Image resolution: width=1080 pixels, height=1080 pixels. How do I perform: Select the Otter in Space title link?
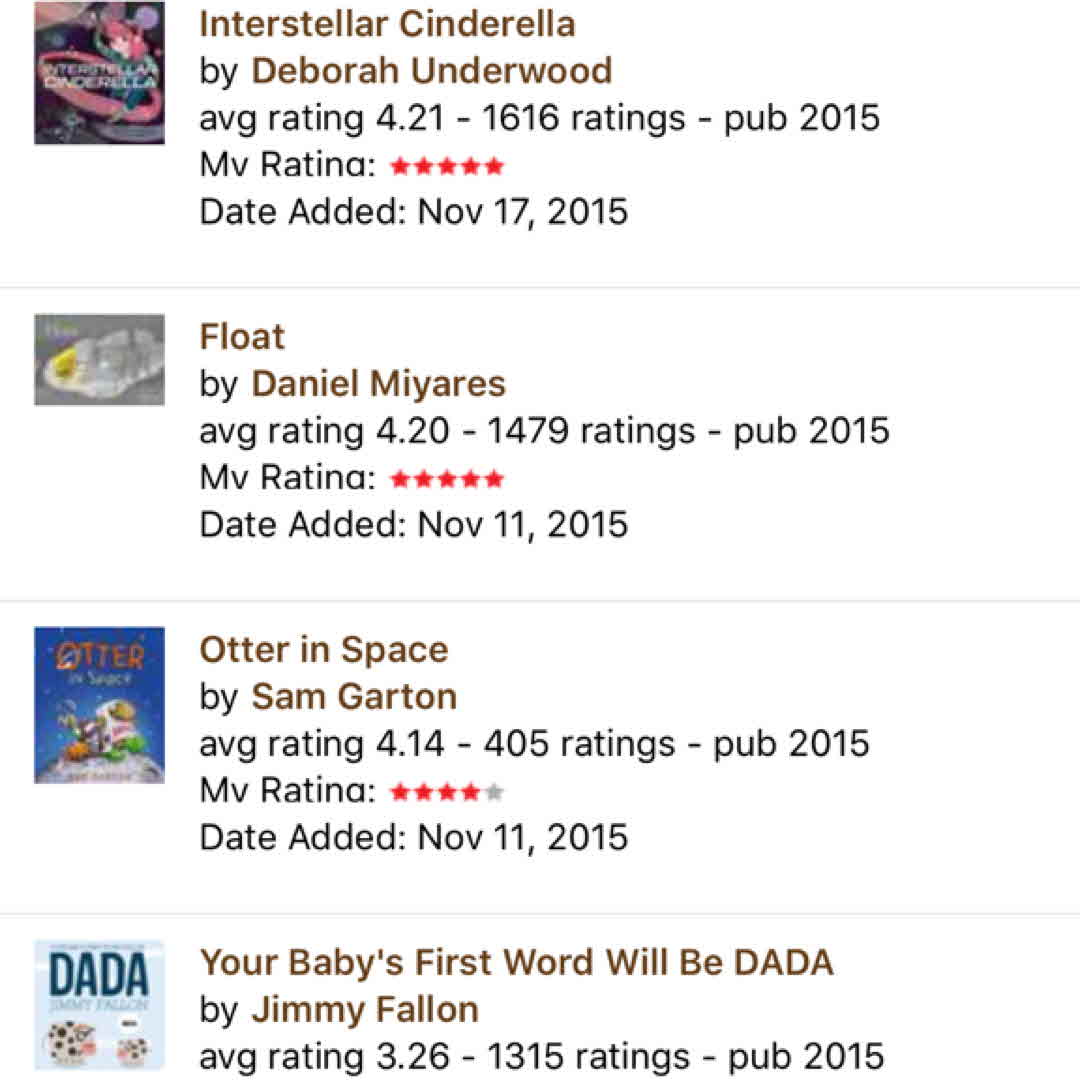(x=324, y=649)
